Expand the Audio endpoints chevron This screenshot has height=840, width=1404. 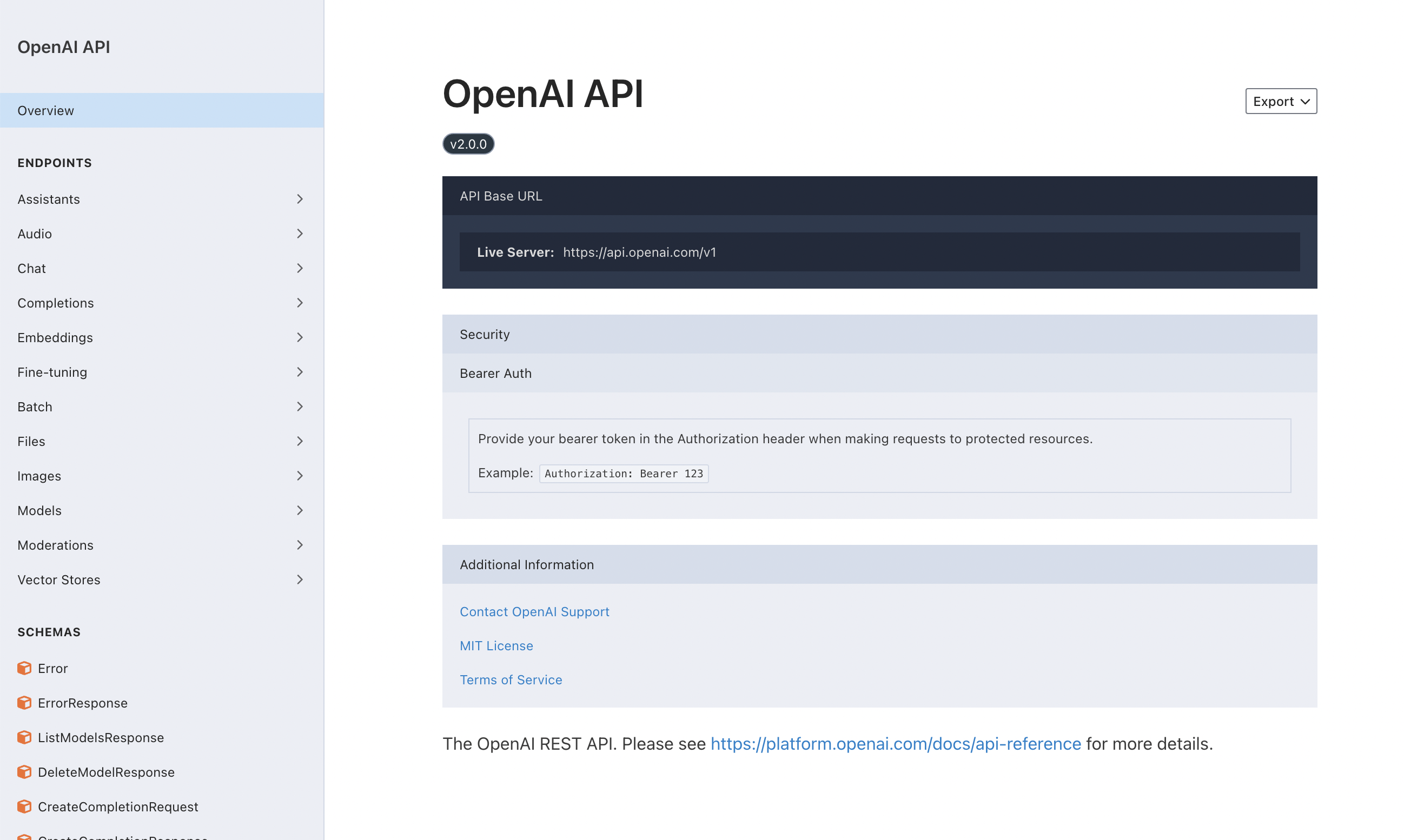click(300, 234)
